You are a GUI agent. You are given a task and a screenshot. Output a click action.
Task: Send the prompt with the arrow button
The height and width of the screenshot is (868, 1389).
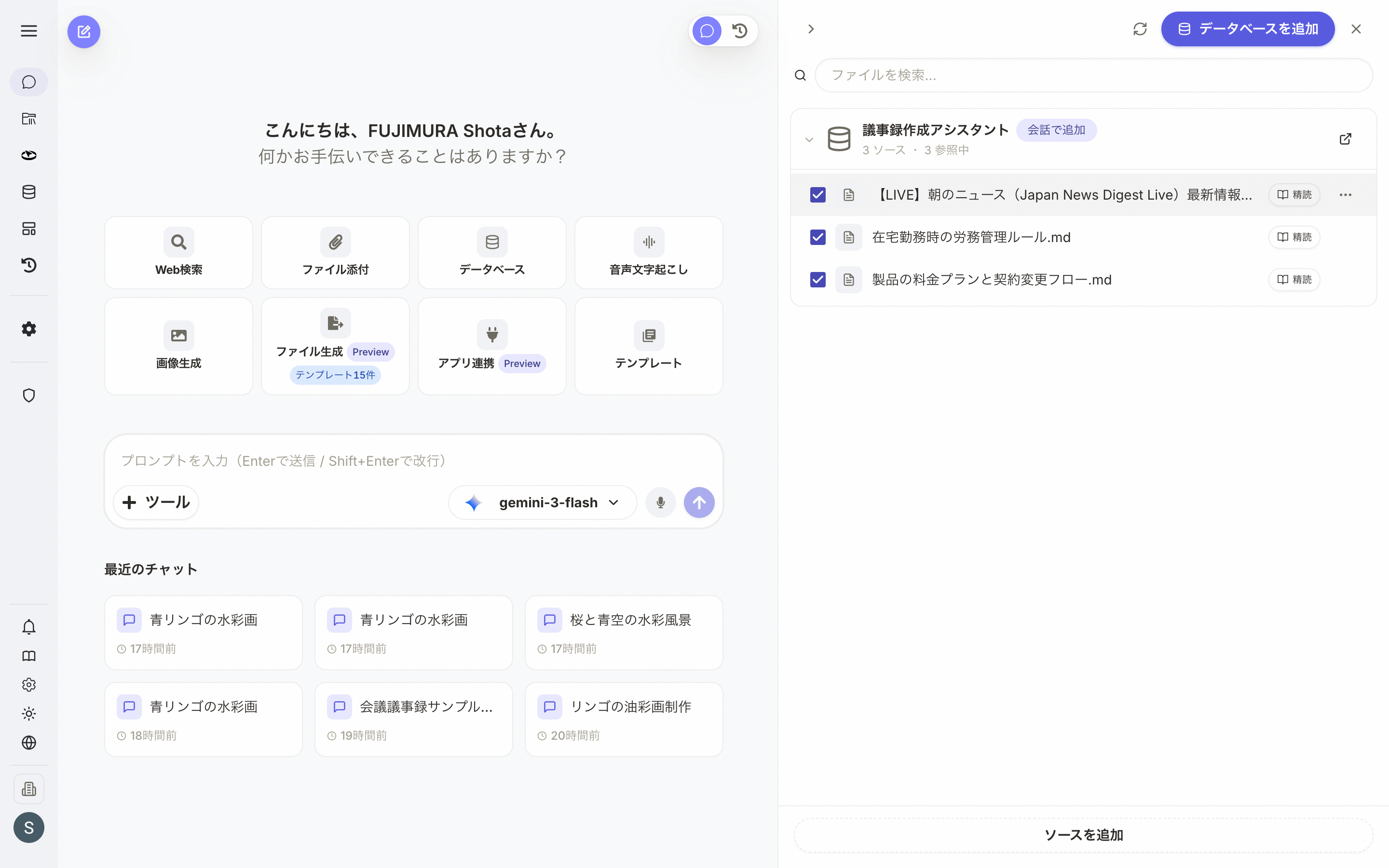[x=699, y=503]
